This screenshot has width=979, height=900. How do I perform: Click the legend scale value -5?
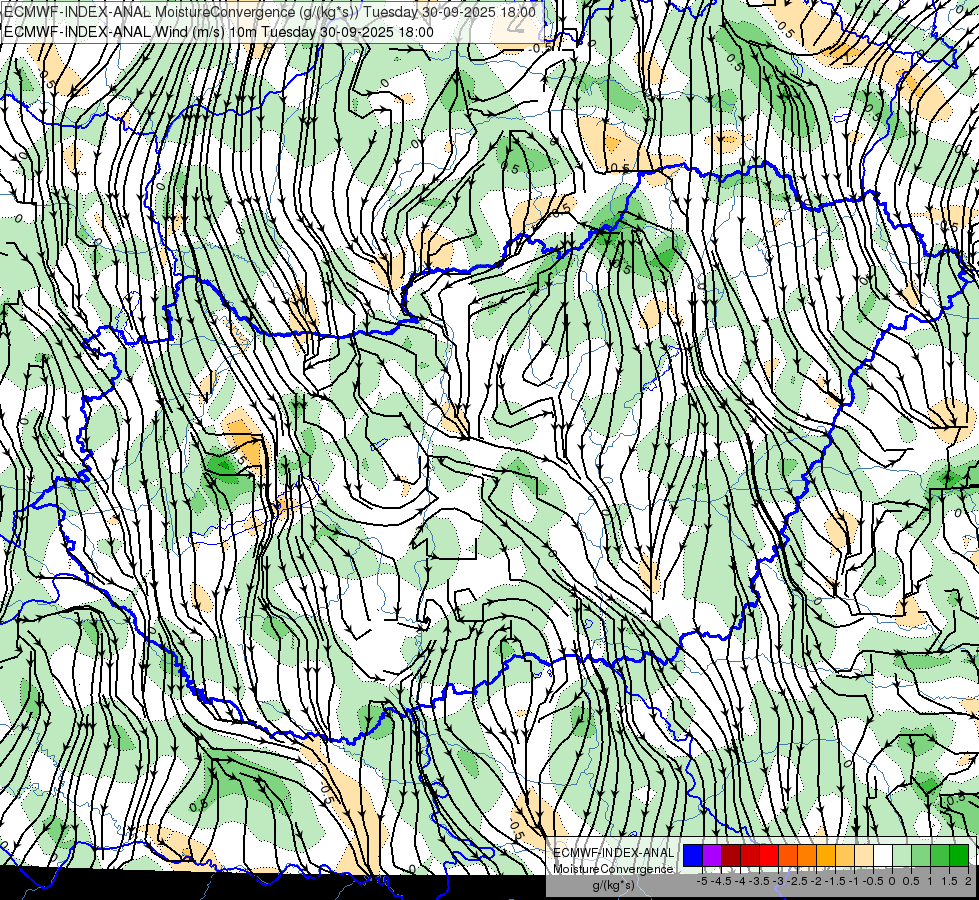(x=702, y=881)
